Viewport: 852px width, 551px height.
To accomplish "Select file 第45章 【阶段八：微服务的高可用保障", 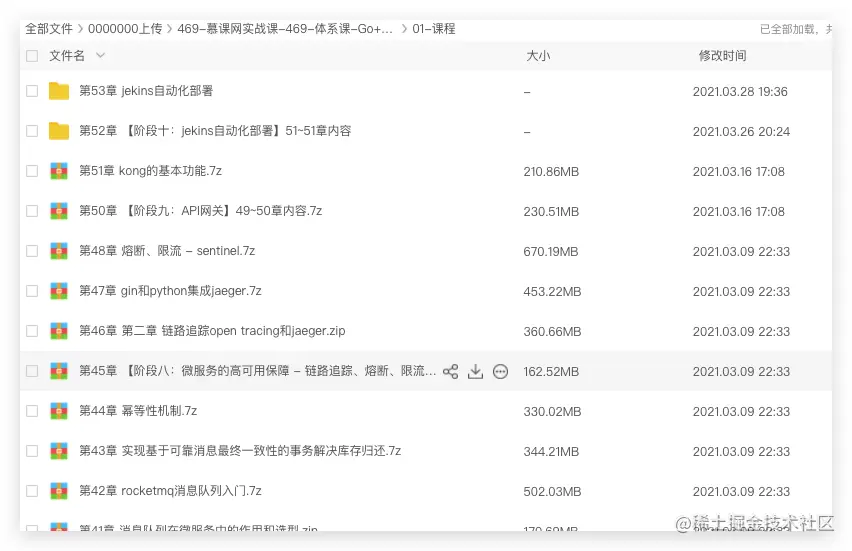I will click(258, 371).
